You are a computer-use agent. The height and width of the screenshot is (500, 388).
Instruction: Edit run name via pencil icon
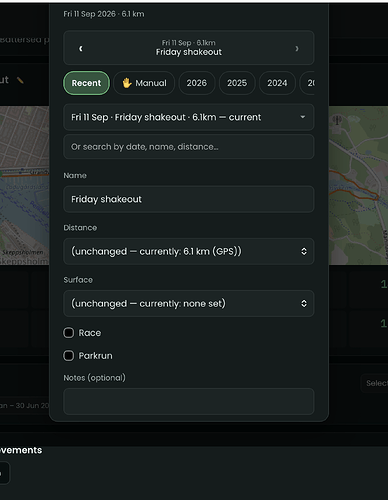[20, 80]
